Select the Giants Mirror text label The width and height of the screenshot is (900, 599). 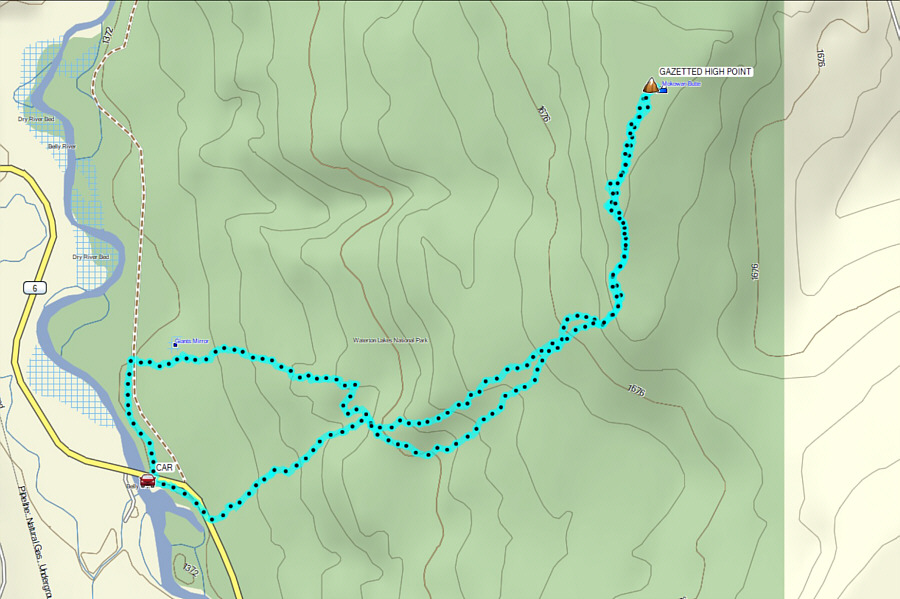point(192,341)
